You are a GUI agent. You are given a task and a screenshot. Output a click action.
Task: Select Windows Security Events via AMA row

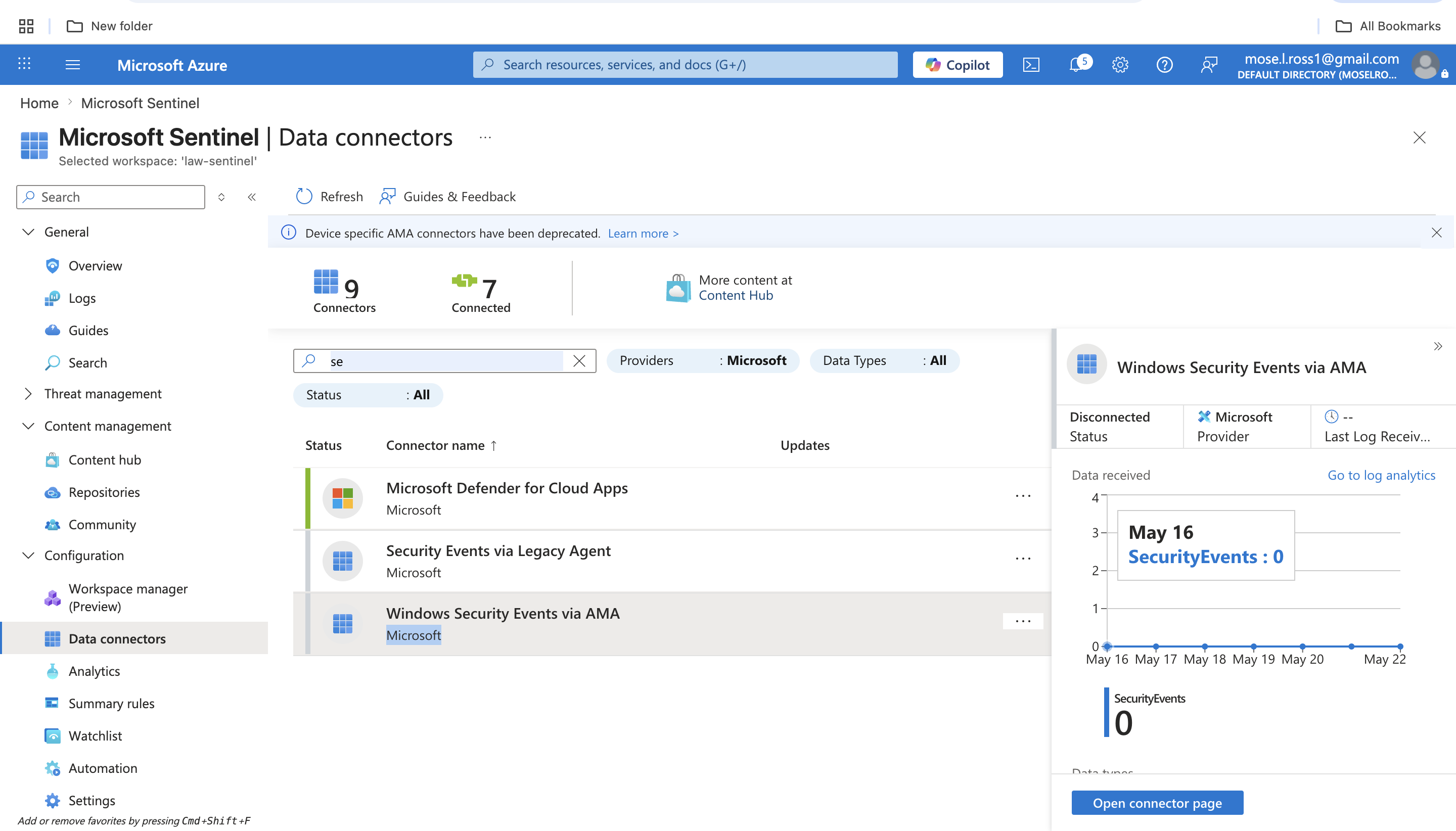(x=672, y=624)
